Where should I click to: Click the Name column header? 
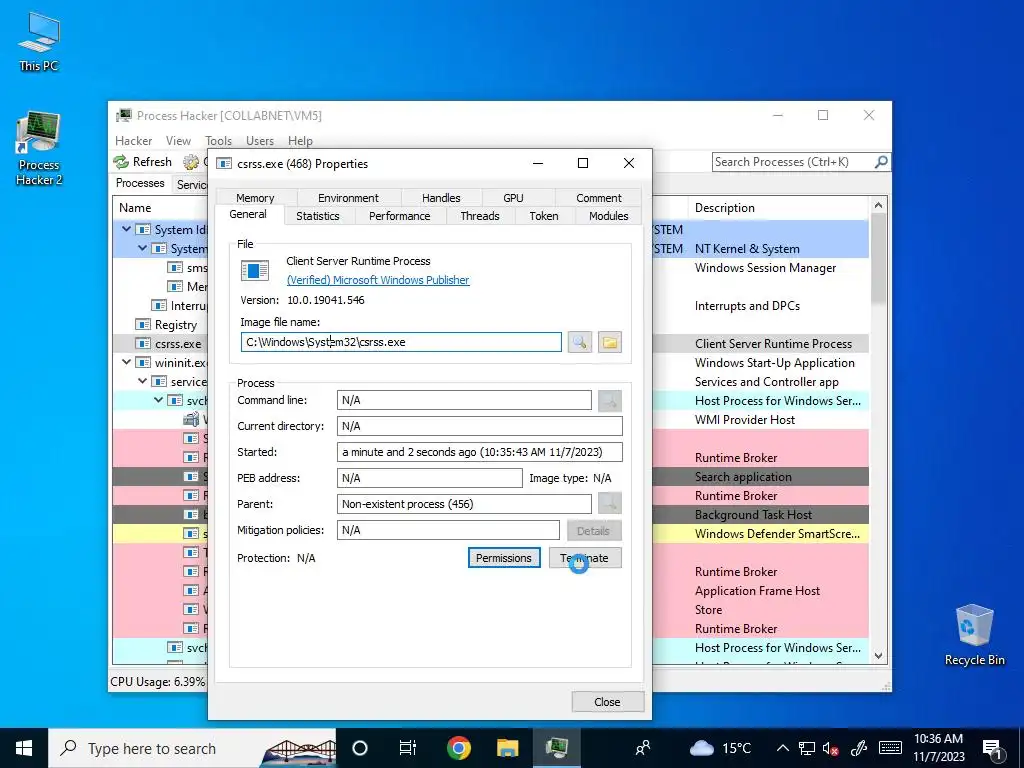coord(160,208)
